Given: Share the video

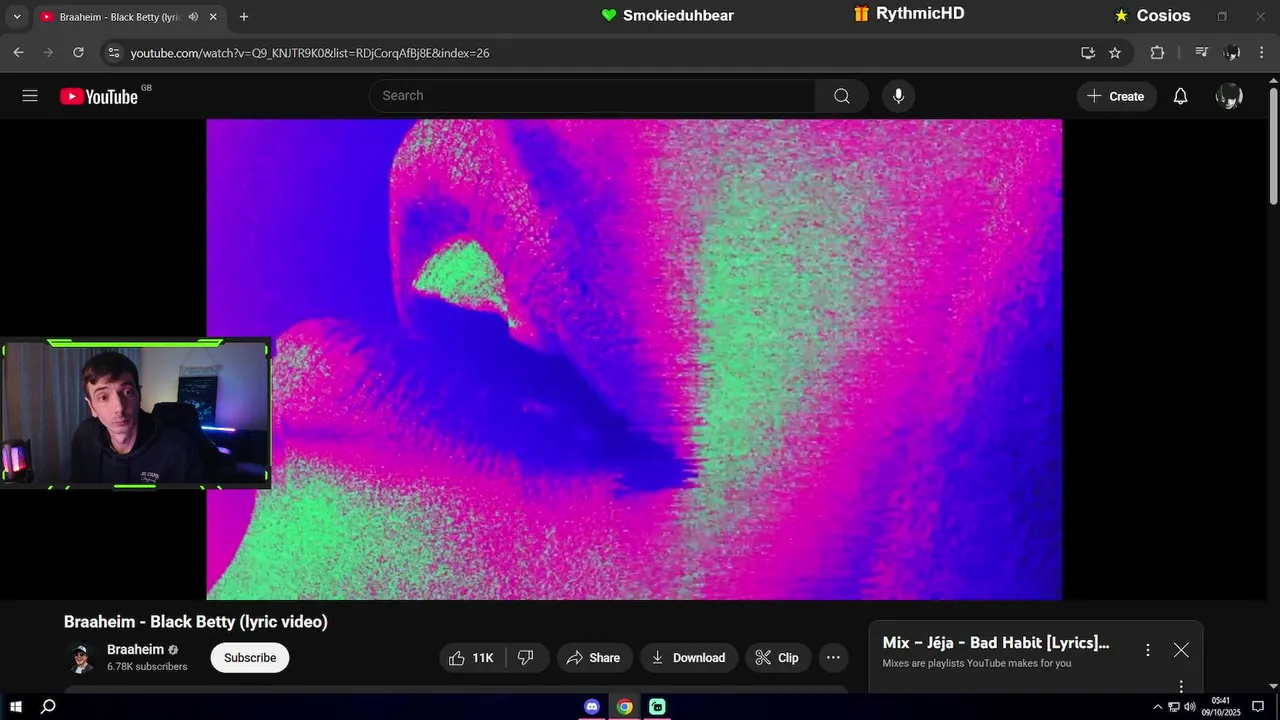Looking at the screenshot, I should coord(594,657).
